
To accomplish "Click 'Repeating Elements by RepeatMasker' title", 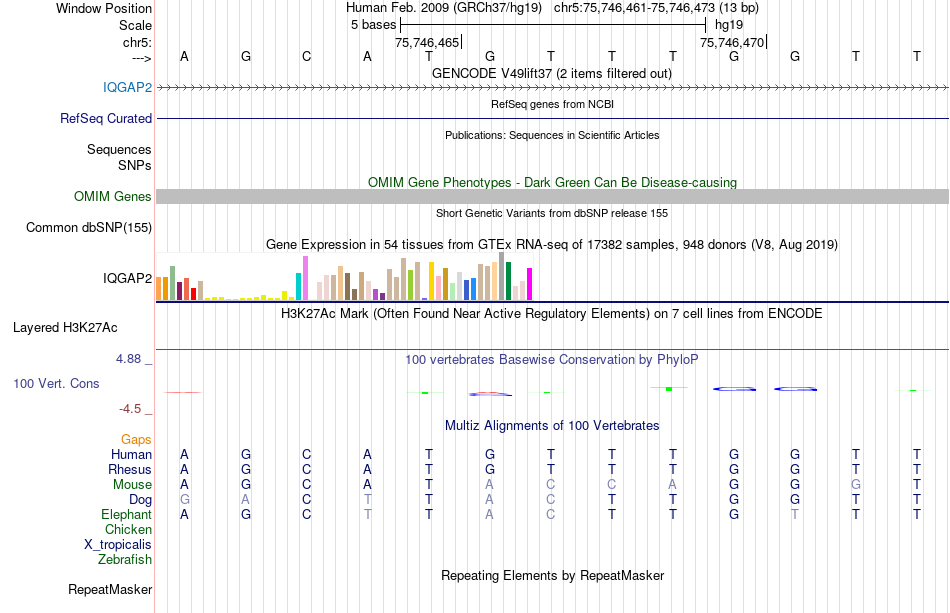I will (553, 575).
